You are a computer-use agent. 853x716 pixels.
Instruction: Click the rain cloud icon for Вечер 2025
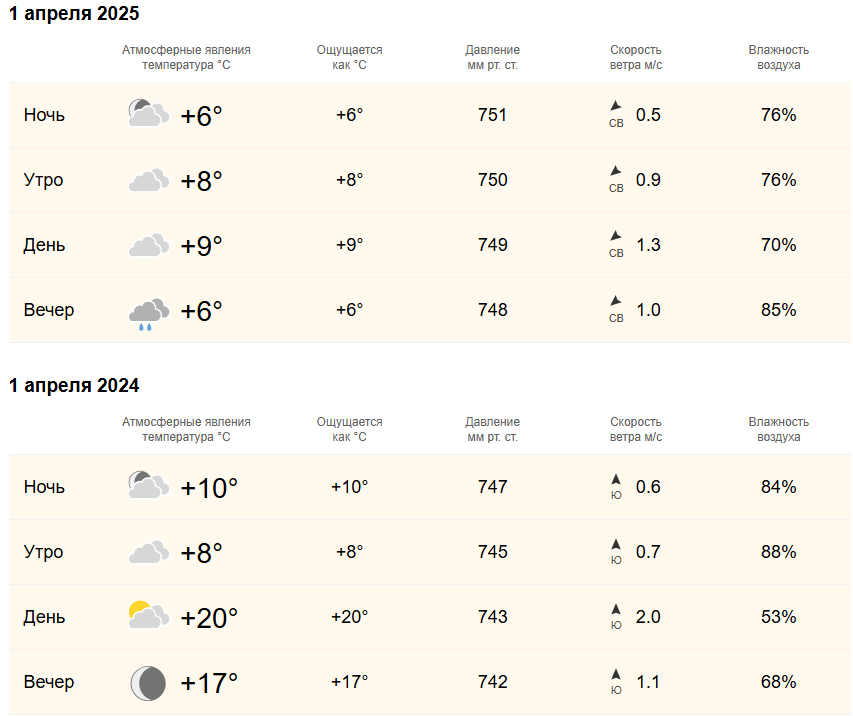149,314
